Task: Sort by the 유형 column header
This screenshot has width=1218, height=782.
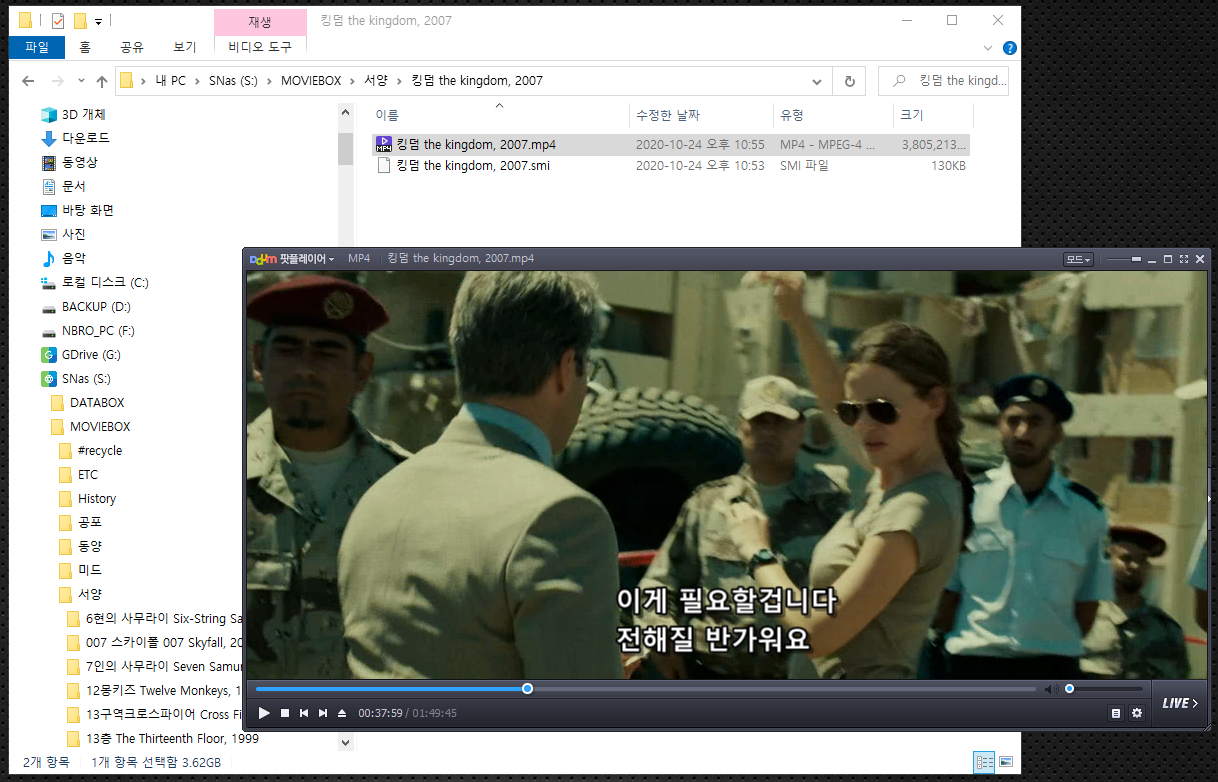Action: 833,115
